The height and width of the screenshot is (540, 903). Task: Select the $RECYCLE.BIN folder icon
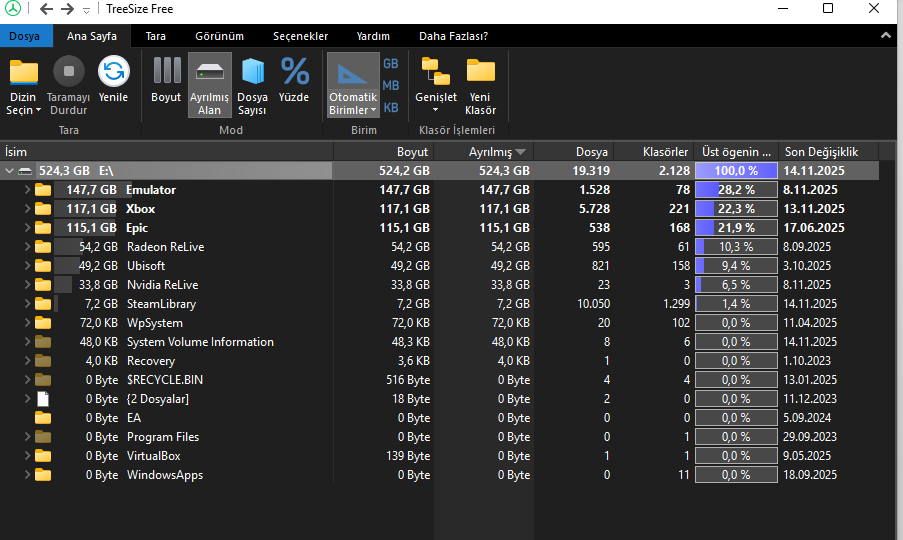pyautogui.click(x=43, y=380)
